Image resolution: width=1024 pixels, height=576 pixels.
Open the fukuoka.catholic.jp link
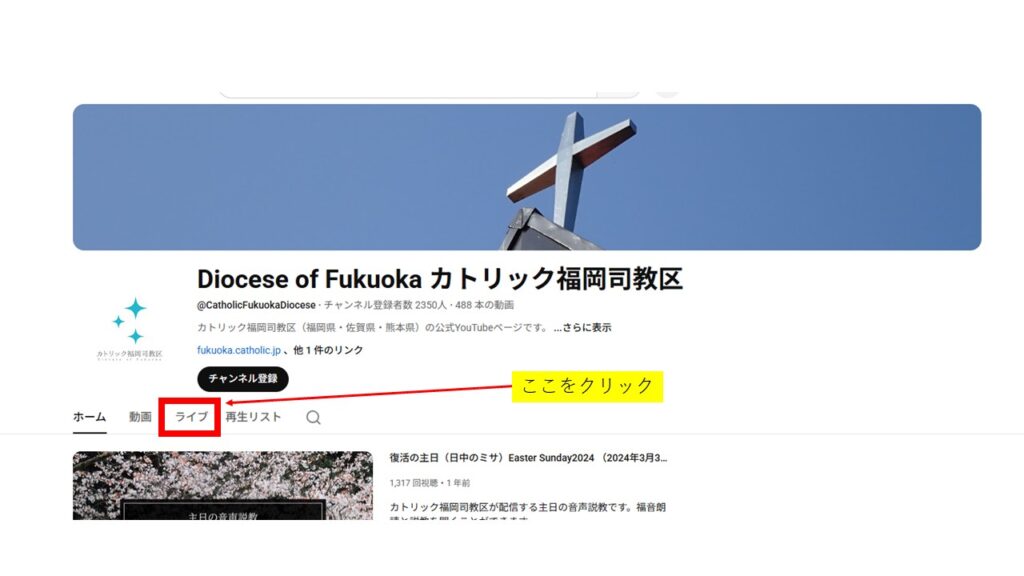coord(239,350)
